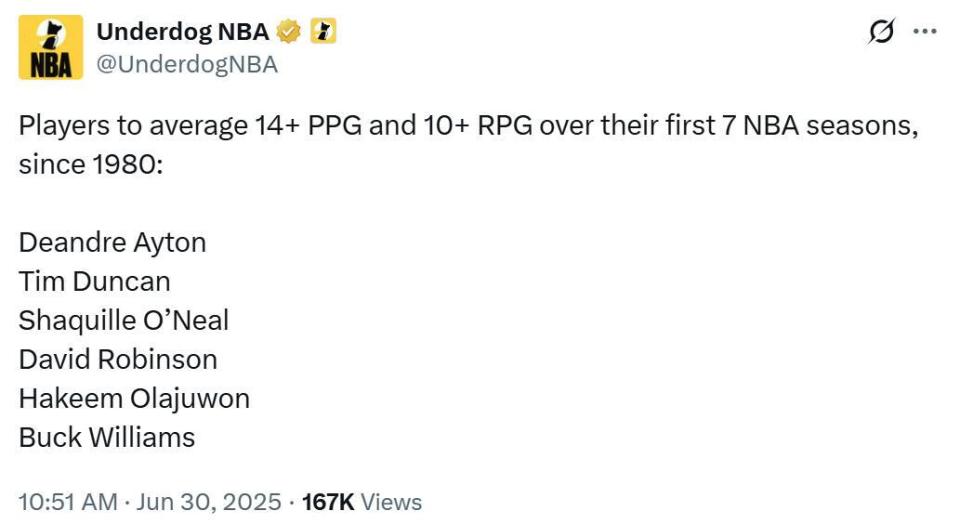This screenshot has height=524, width=960.
Task: Open the Underdog NBA profile avatar
Action: click(x=51, y=48)
